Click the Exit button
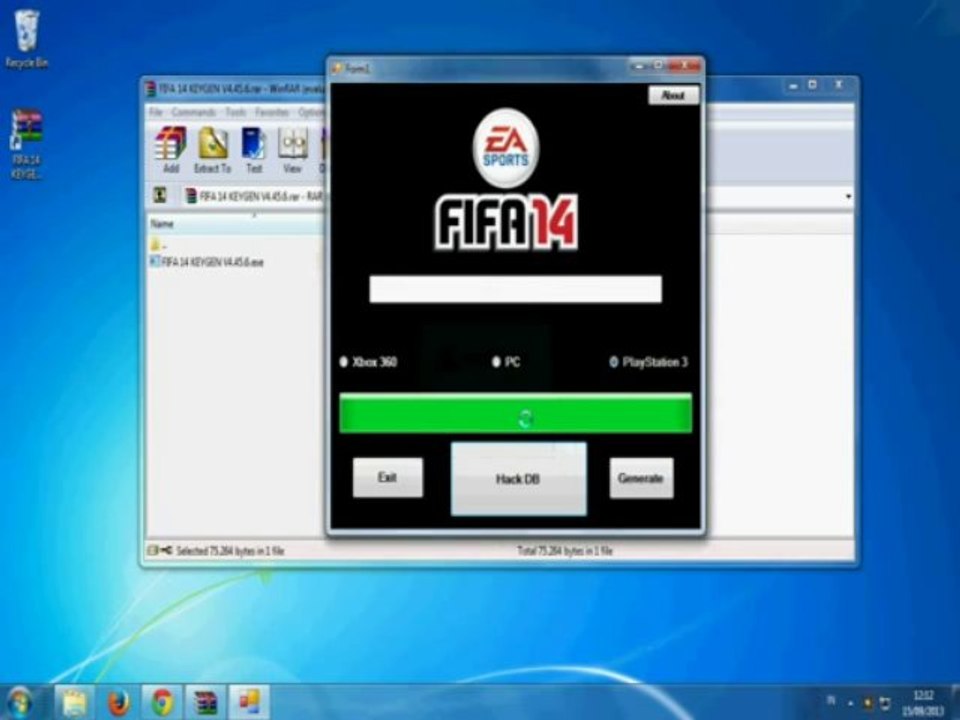The width and height of the screenshot is (960, 720). pos(388,478)
